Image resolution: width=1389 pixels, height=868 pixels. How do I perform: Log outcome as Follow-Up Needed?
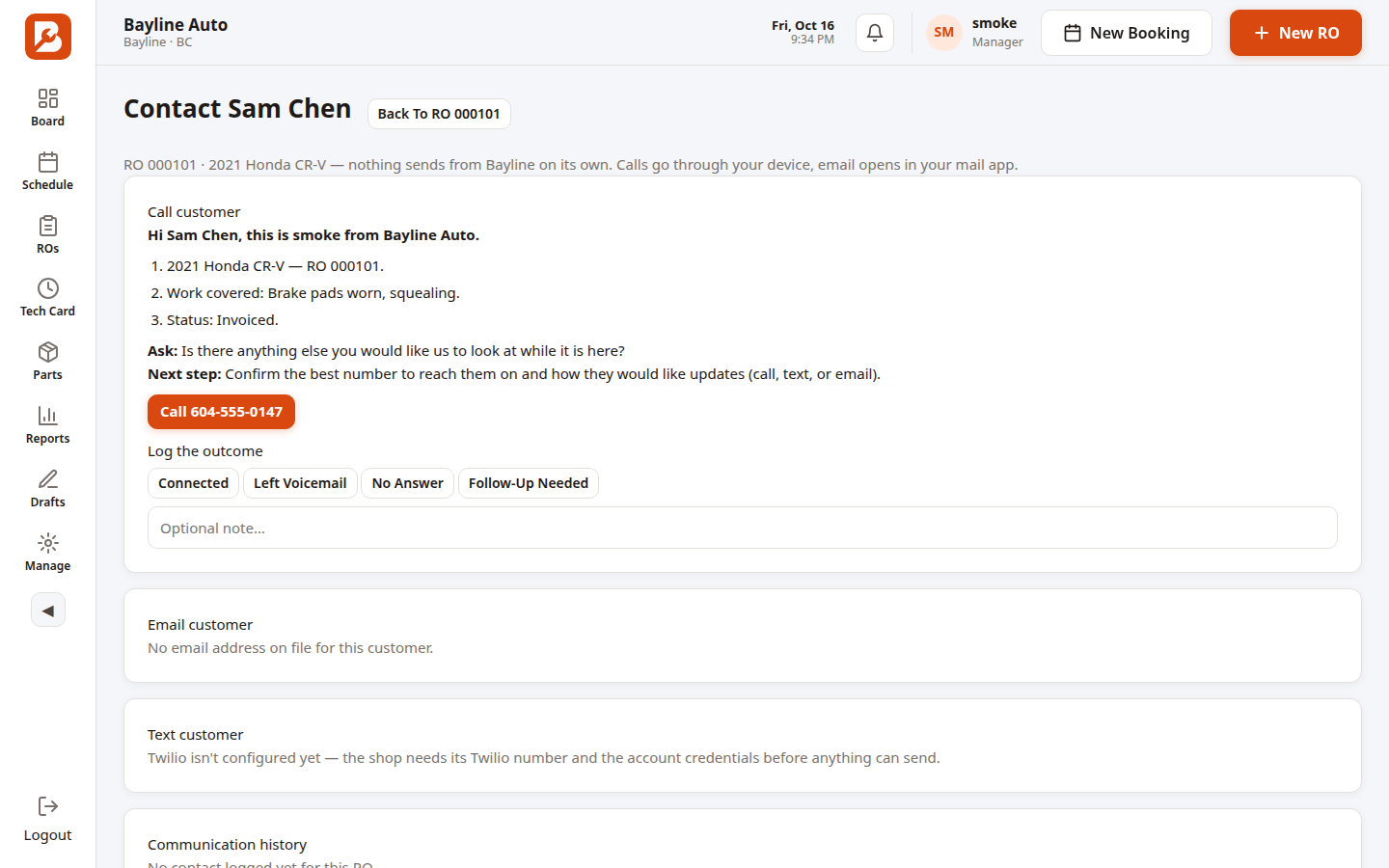529,483
